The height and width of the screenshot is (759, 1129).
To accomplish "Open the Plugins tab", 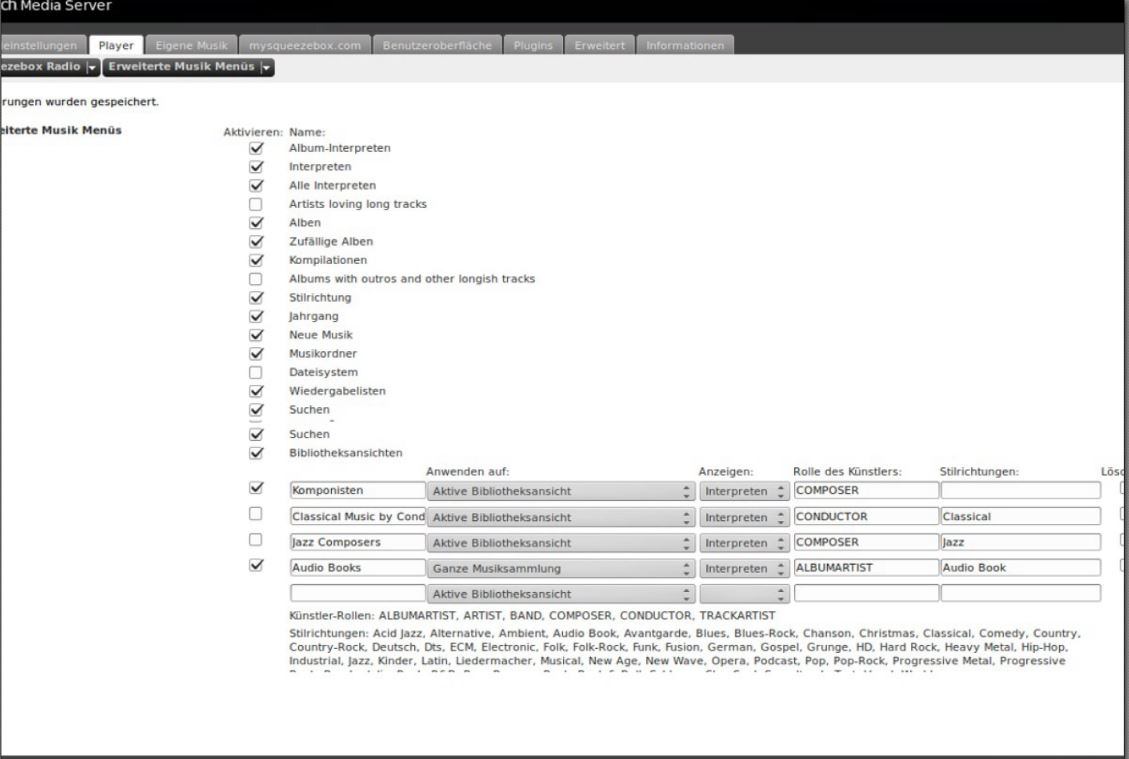I will coord(530,46).
